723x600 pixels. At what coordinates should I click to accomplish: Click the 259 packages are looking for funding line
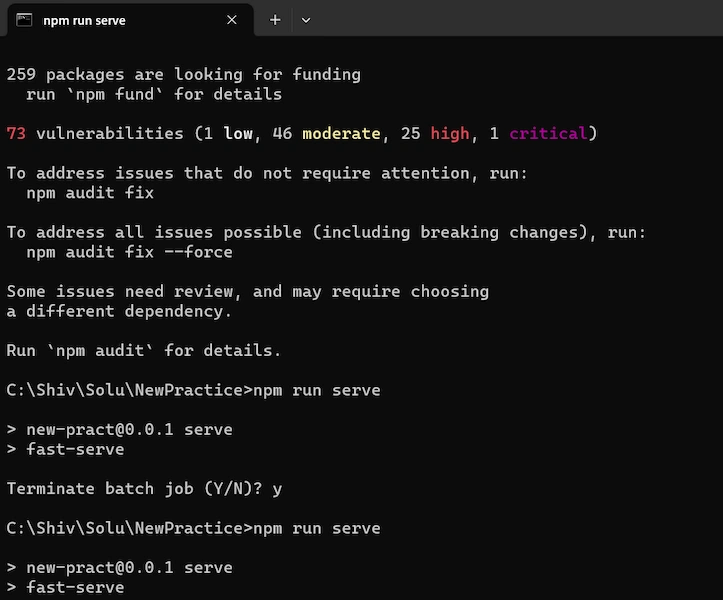pyautogui.click(x=184, y=74)
